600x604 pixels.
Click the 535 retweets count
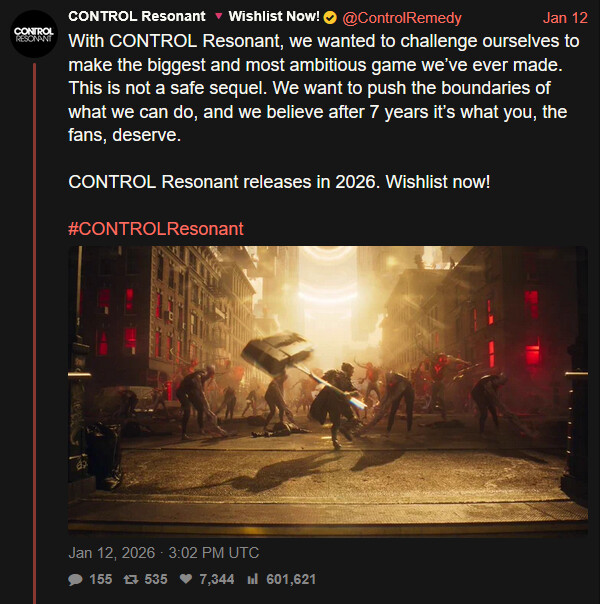point(156,579)
